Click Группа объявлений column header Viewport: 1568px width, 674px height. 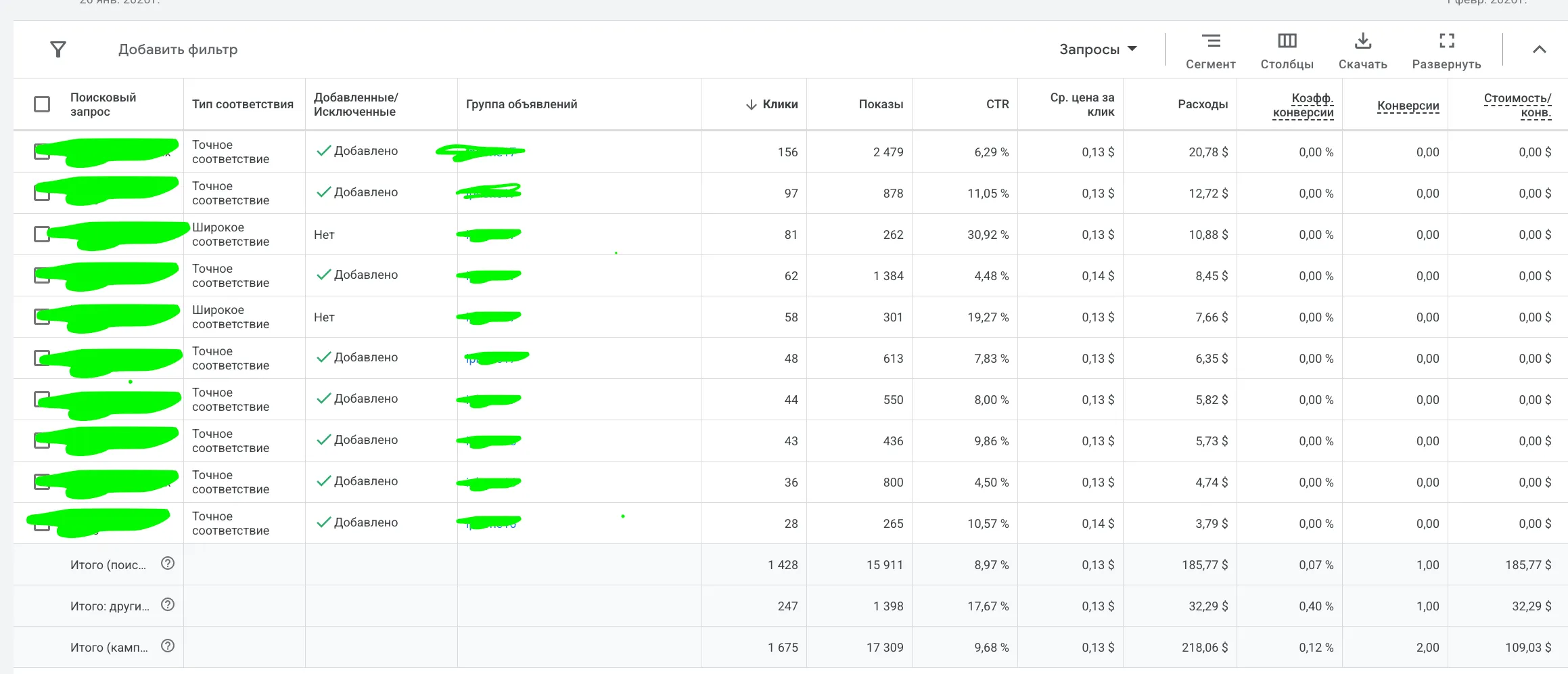click(x=521, y=104)
